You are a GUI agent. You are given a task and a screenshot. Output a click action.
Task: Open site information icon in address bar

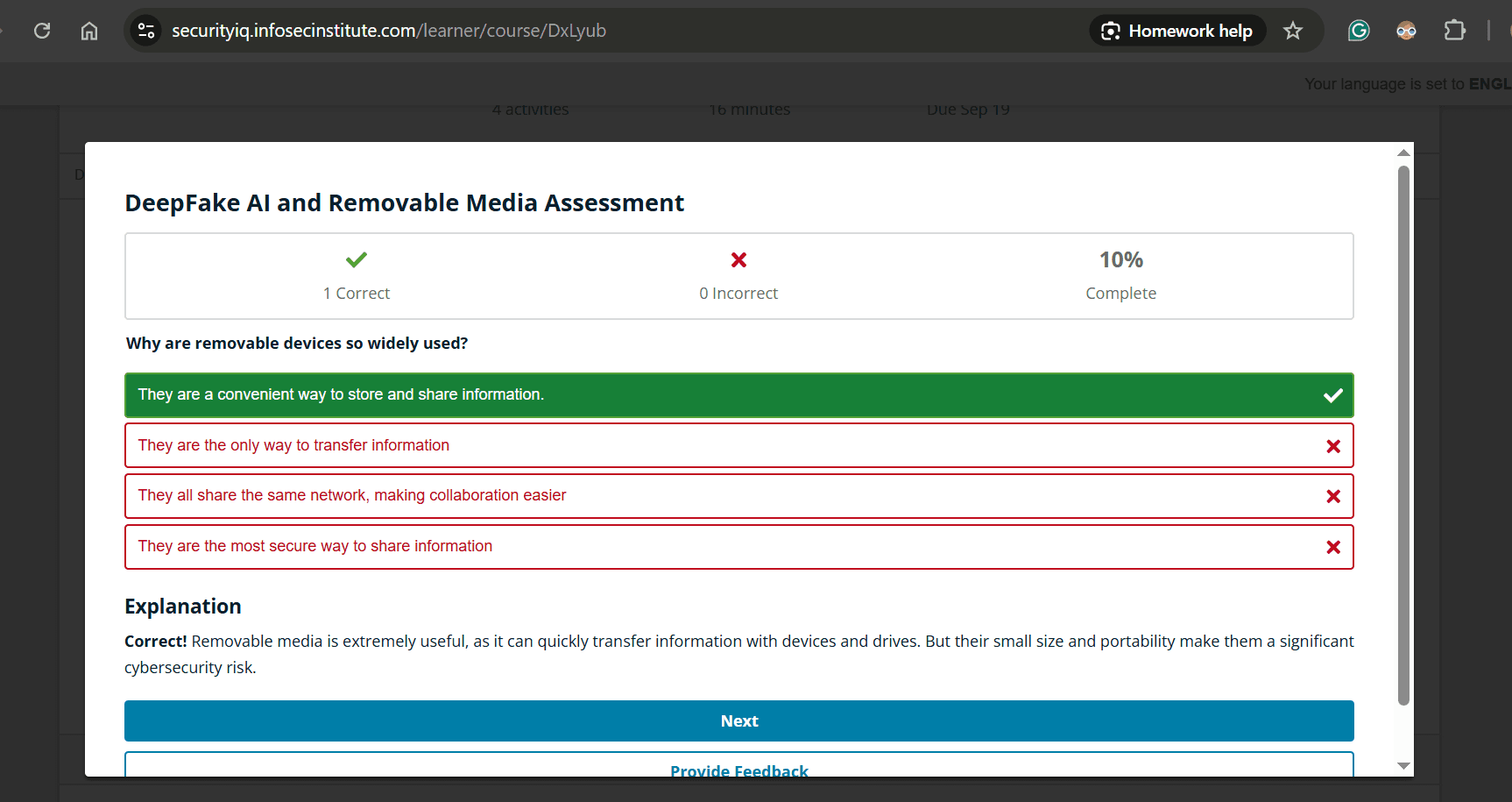click(x=146, y=31)
